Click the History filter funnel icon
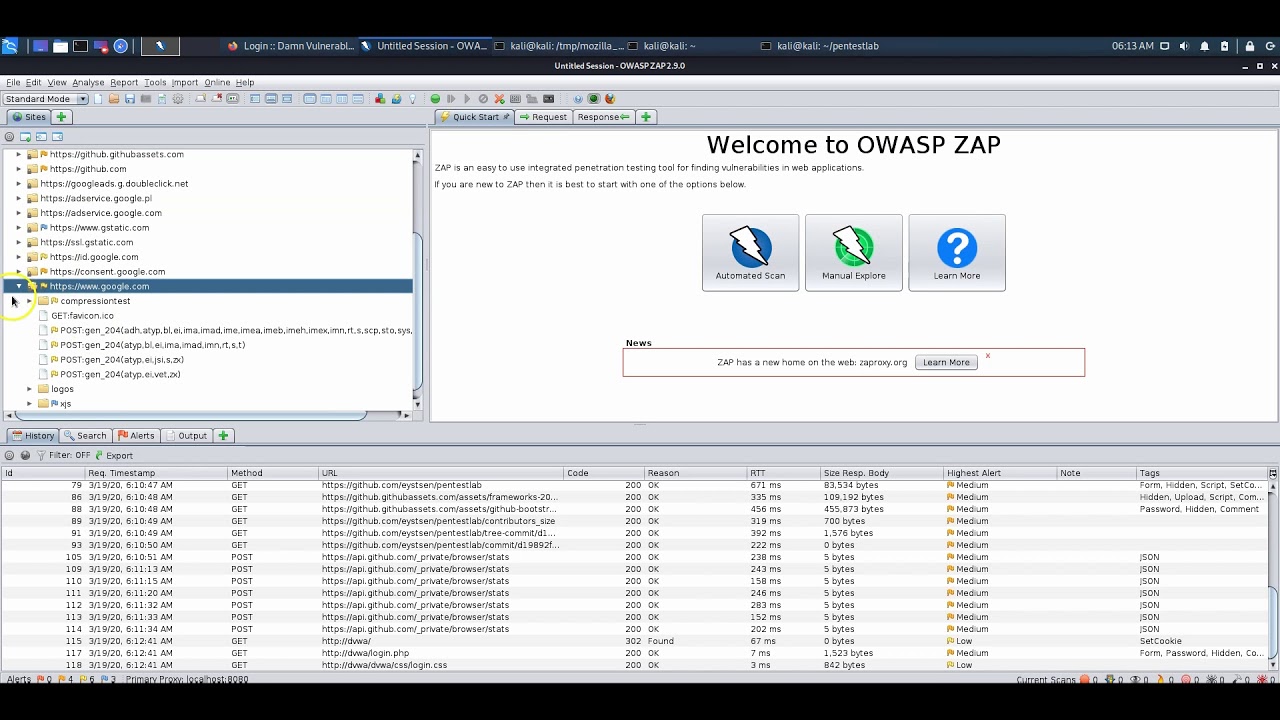Screen dimensions: 1280x720 [x=41, y=455]
